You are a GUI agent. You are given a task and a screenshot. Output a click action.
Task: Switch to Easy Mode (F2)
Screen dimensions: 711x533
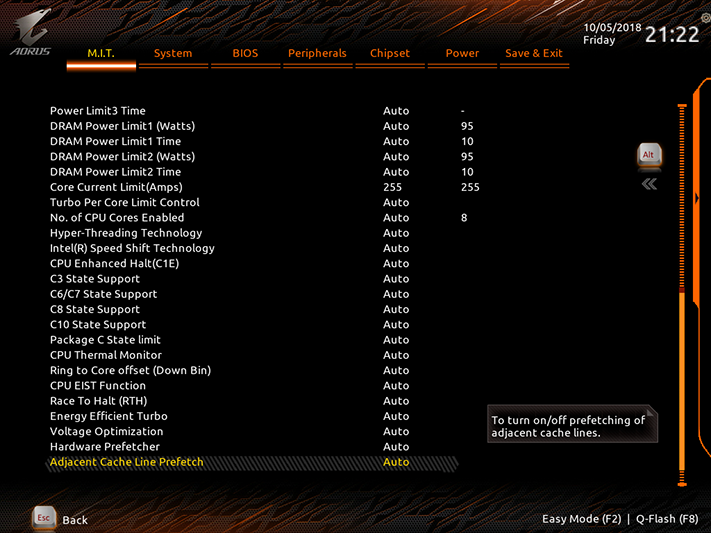click(581, 519)
